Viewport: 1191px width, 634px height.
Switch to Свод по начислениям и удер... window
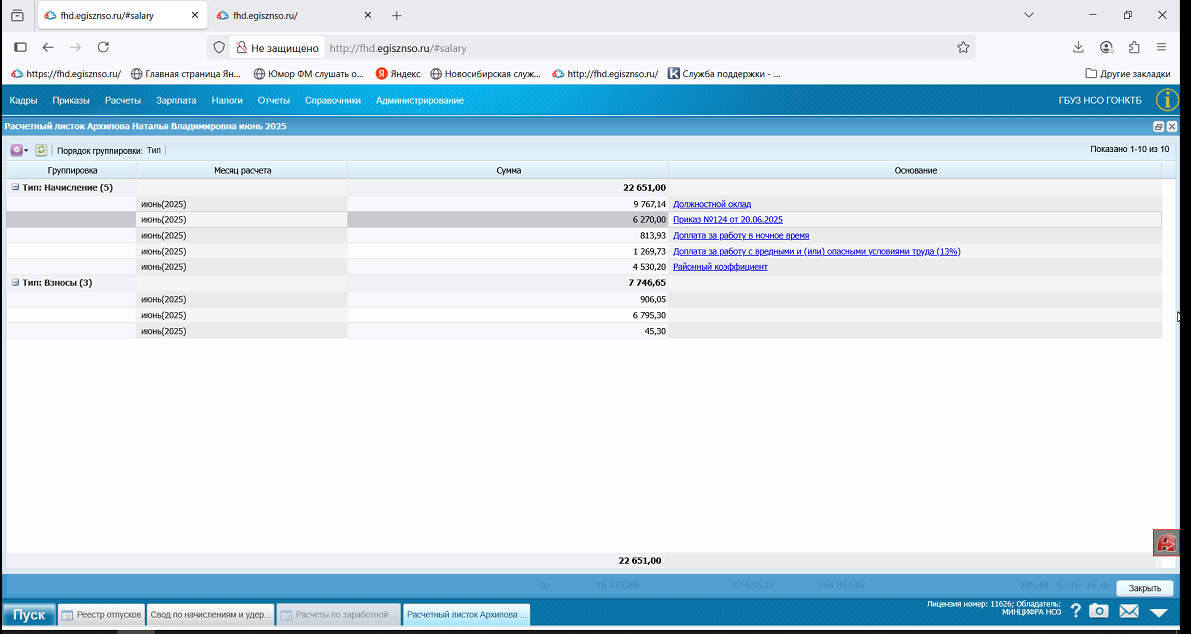(211, 614)
